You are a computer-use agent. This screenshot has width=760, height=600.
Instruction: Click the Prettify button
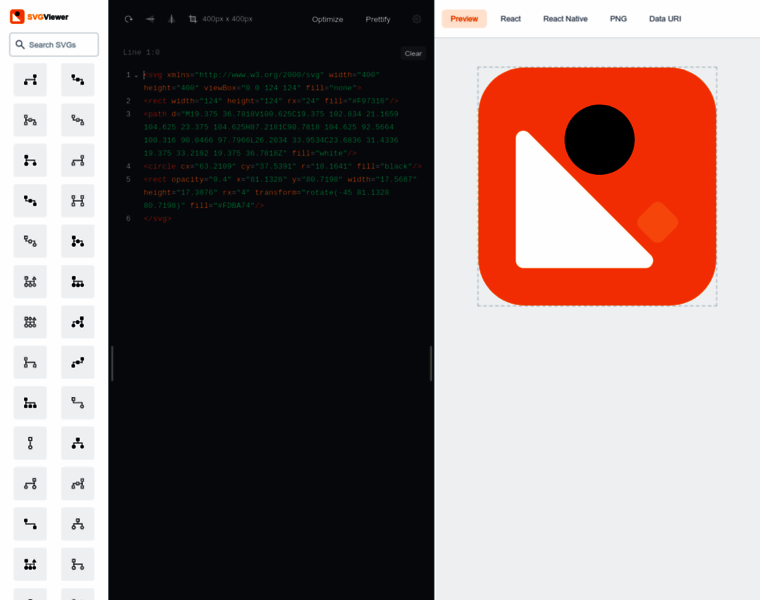click(378, 19)
